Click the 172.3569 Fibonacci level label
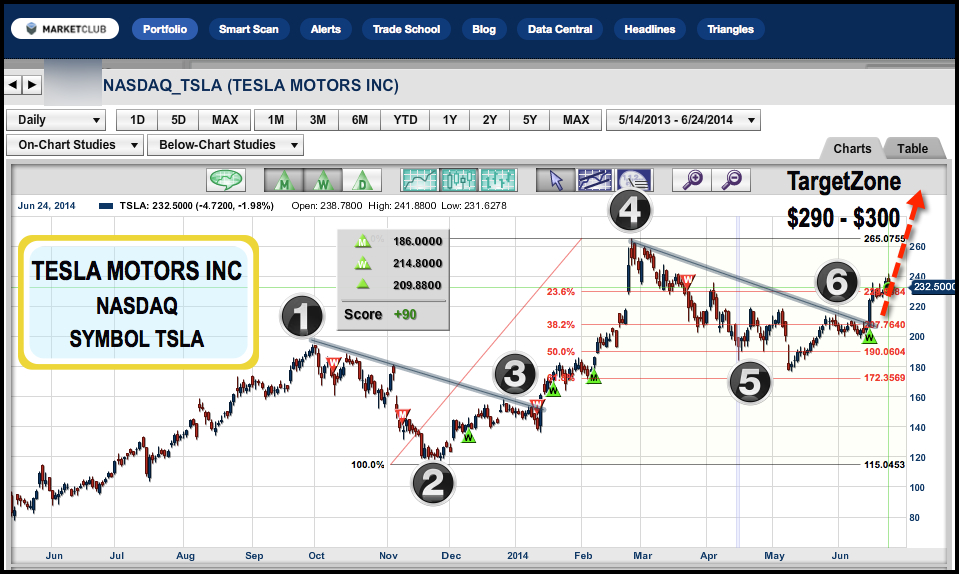Screen dimensions: 959x574 click(x=884, y=378)
